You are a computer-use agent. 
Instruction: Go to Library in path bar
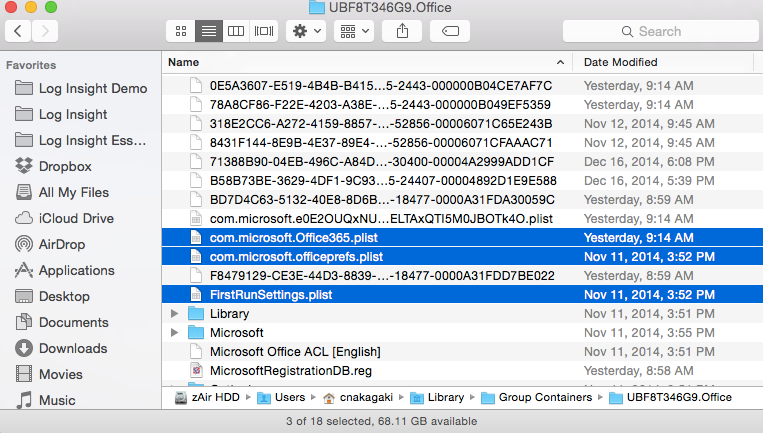[437, 397]
